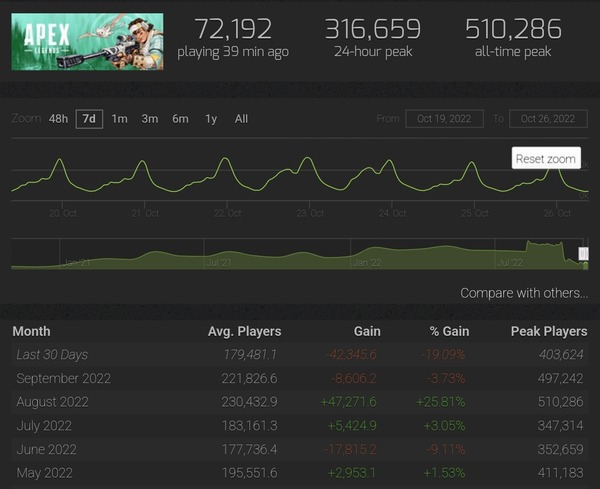
Task: Select the May 2022 row label
Action: click(44, 473)
